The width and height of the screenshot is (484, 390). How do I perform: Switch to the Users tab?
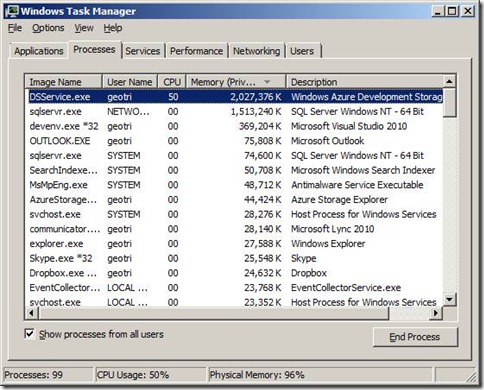(302, 51)
